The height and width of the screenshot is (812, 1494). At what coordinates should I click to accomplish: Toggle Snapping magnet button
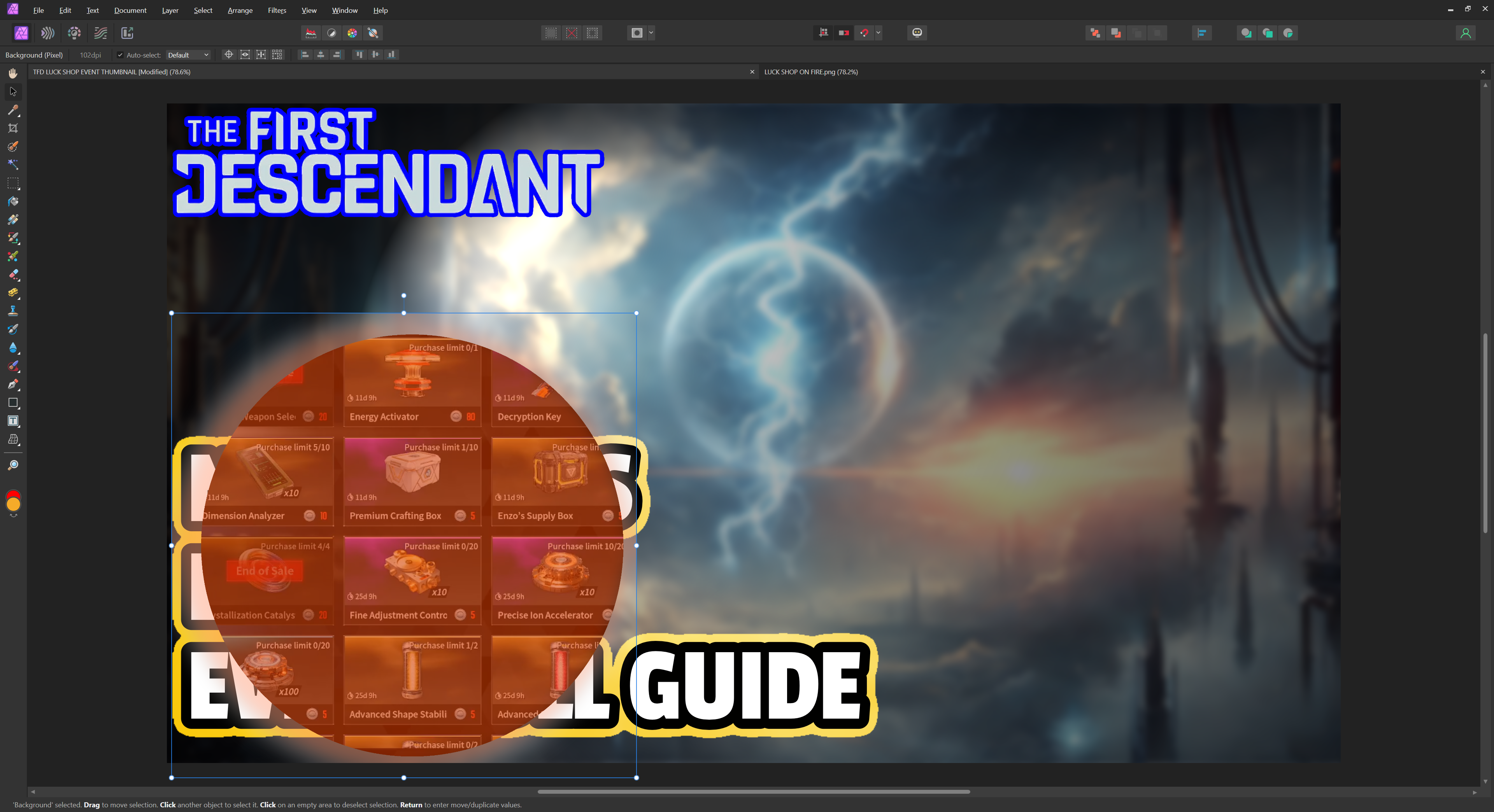pos(865,33)
